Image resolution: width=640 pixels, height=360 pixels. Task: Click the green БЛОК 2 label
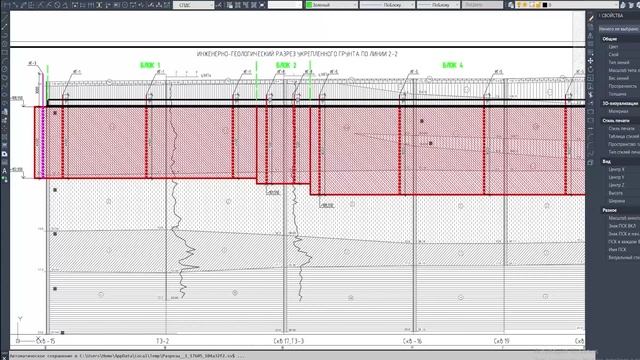point(286,65)
